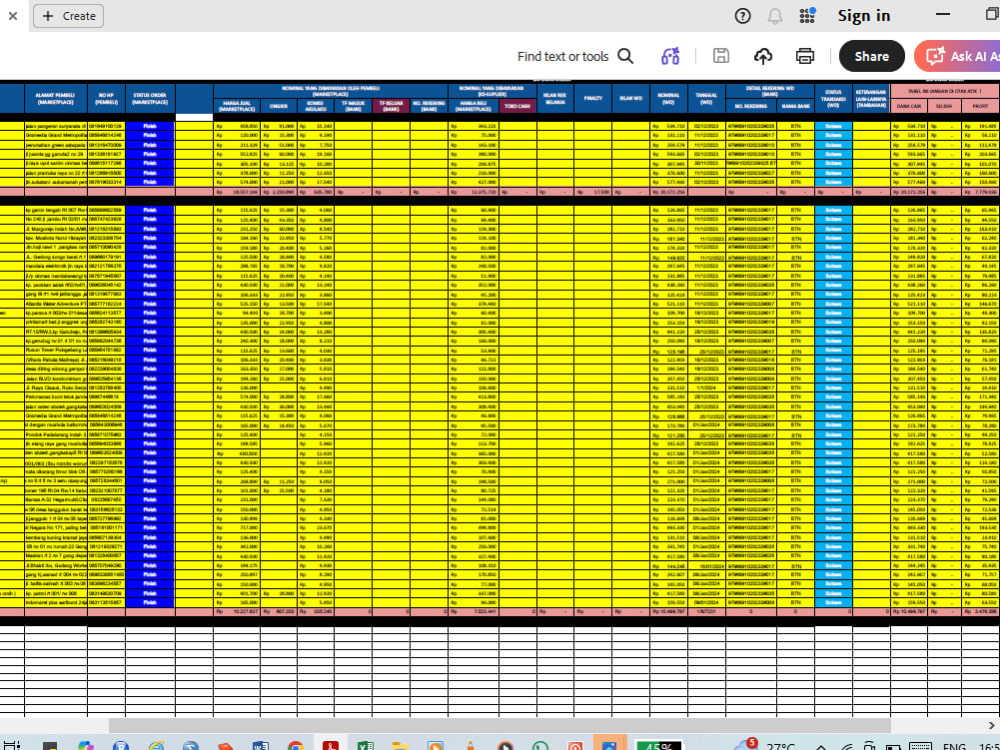
Task: Open File Explorer from the taskbar
Action: [x=400, y=746]
